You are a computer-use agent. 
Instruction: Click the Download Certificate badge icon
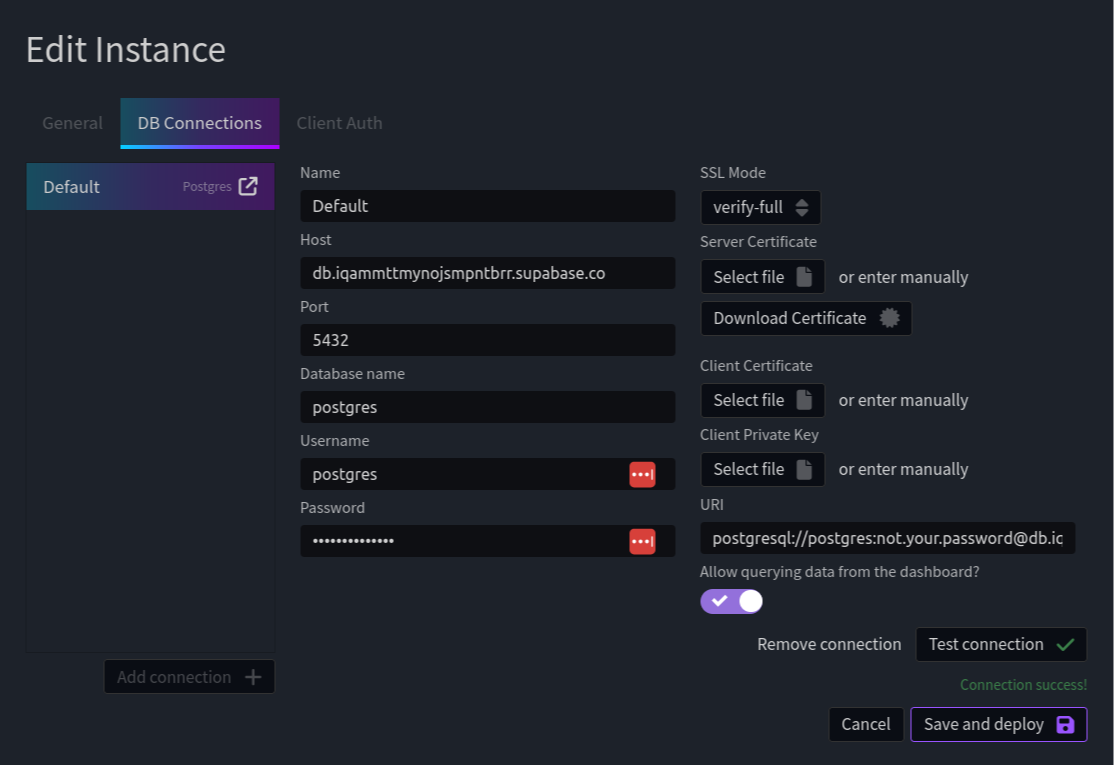point(889,318)
